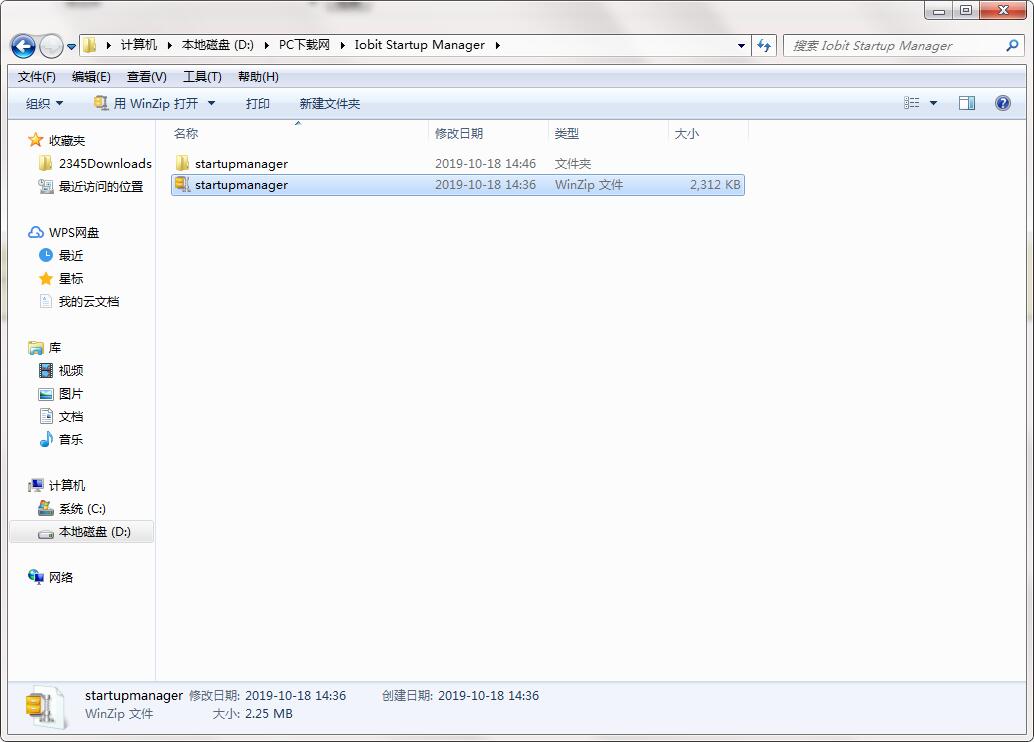Viewport: 1034px width, 742px height.
Task: Expand arrow after Iobit Startup Manager breadcrumb
Action: coord(497,45)
